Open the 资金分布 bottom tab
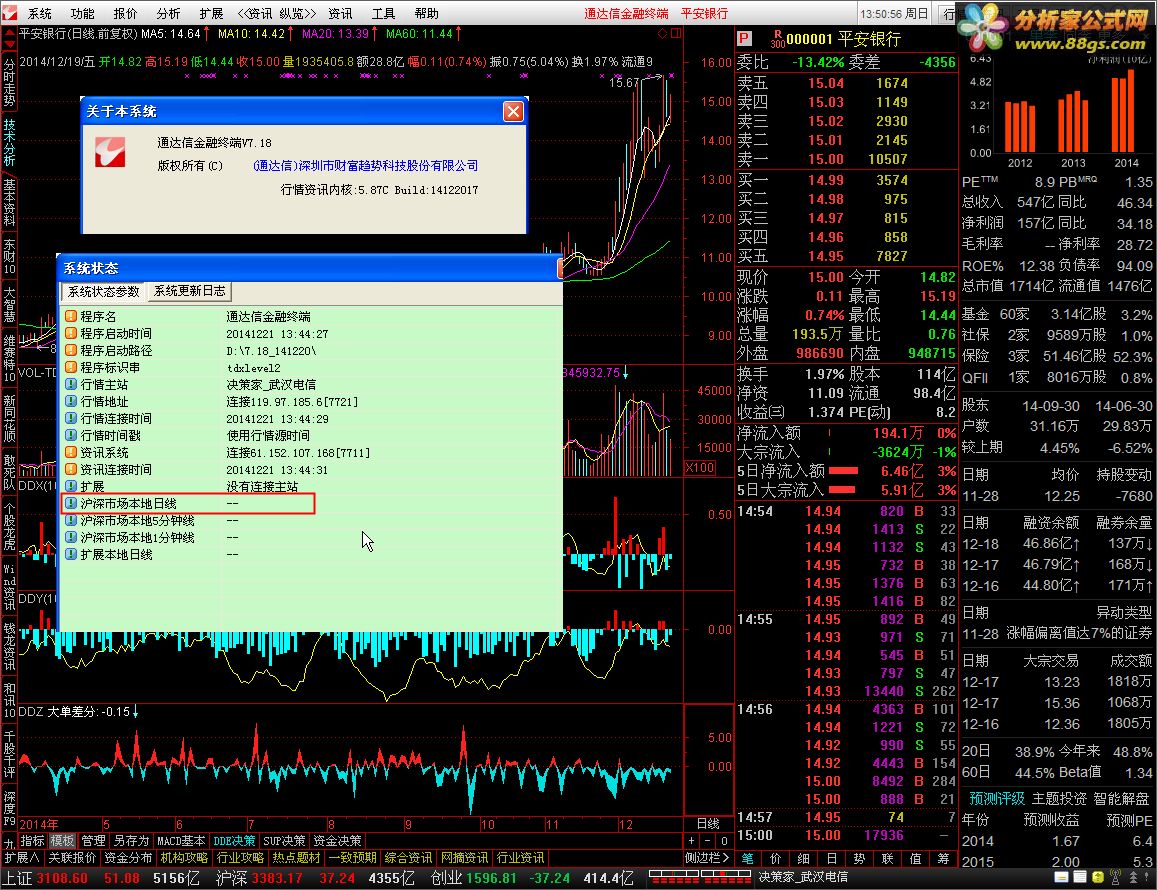The width and height of the screenshot is (1157, 890). click(x=128, y=858)
